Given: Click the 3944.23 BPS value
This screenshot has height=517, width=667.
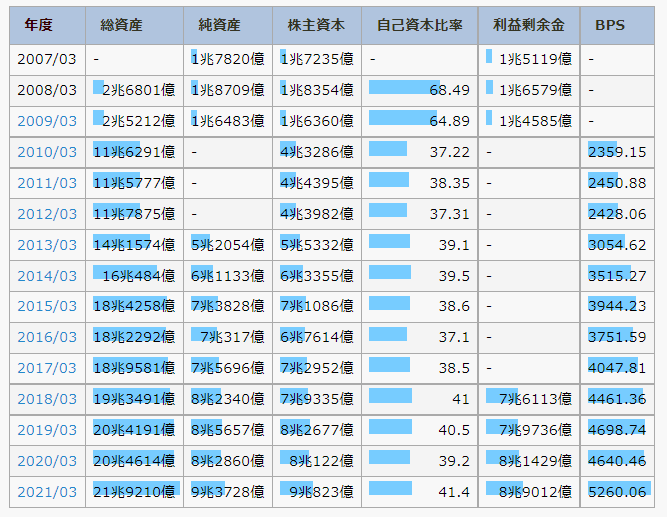Looking at the screenshot, I should pyautogui.click(x=617, y=306).
